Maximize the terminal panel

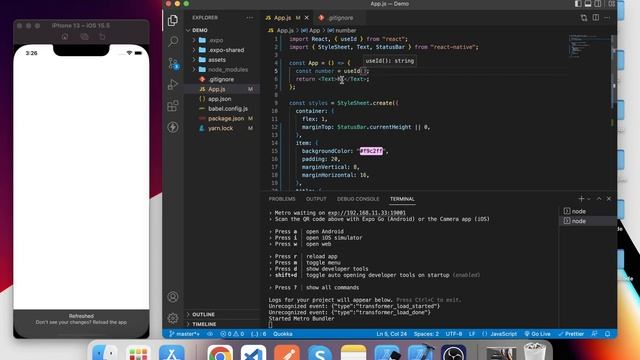point(599,199)
